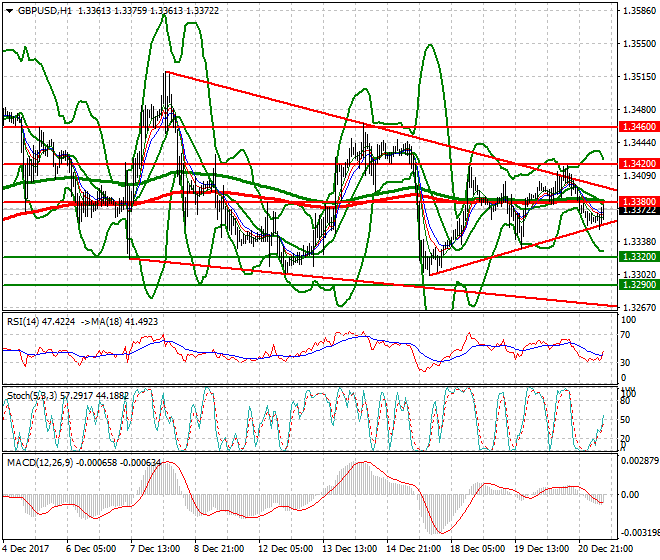Click the small triangle before GBPUSD,H1
Image resolution: width=660 pixels, height=560 pixels.
coord(8,11)
